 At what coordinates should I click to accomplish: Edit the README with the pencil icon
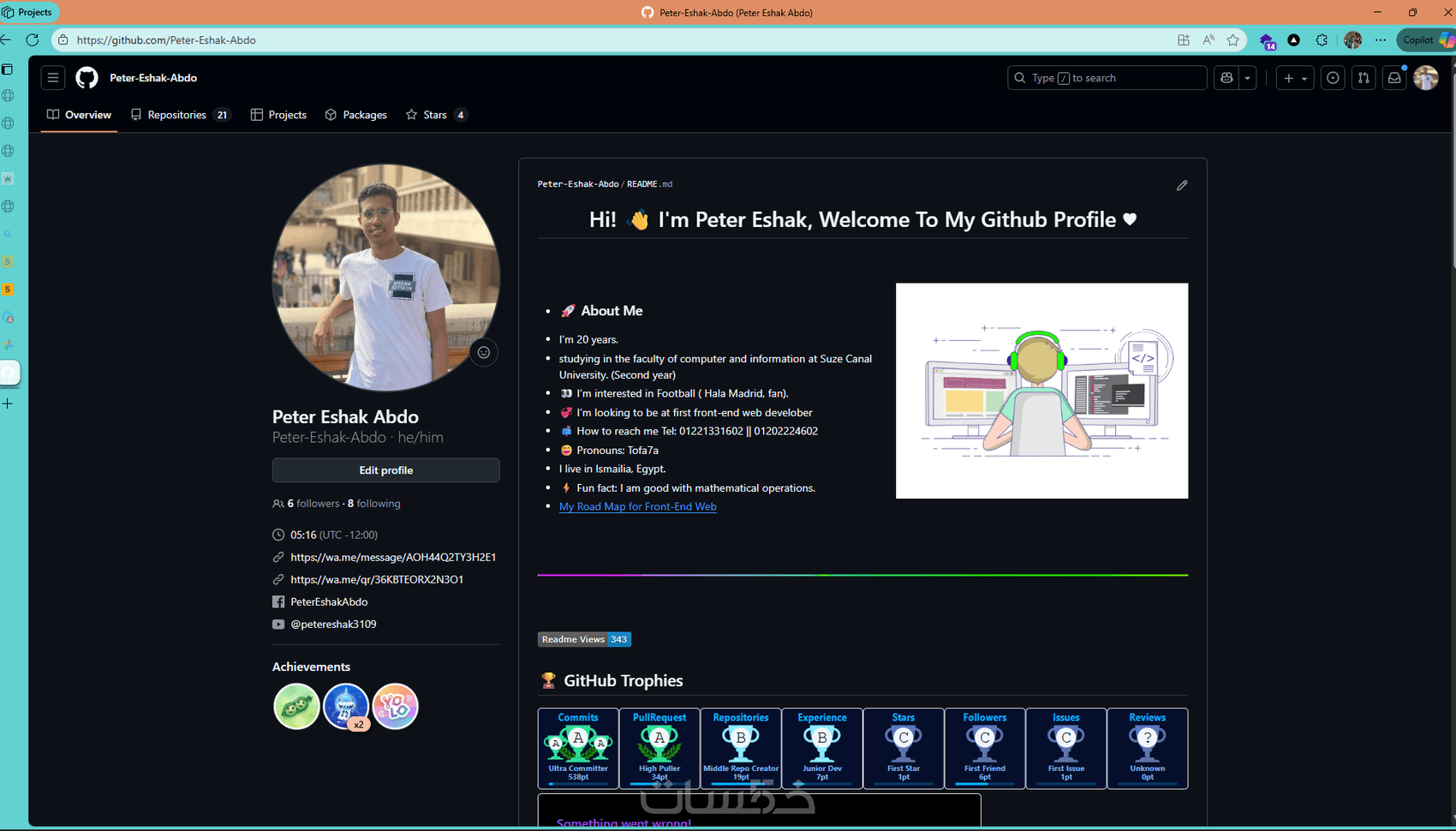[1182, 185]
